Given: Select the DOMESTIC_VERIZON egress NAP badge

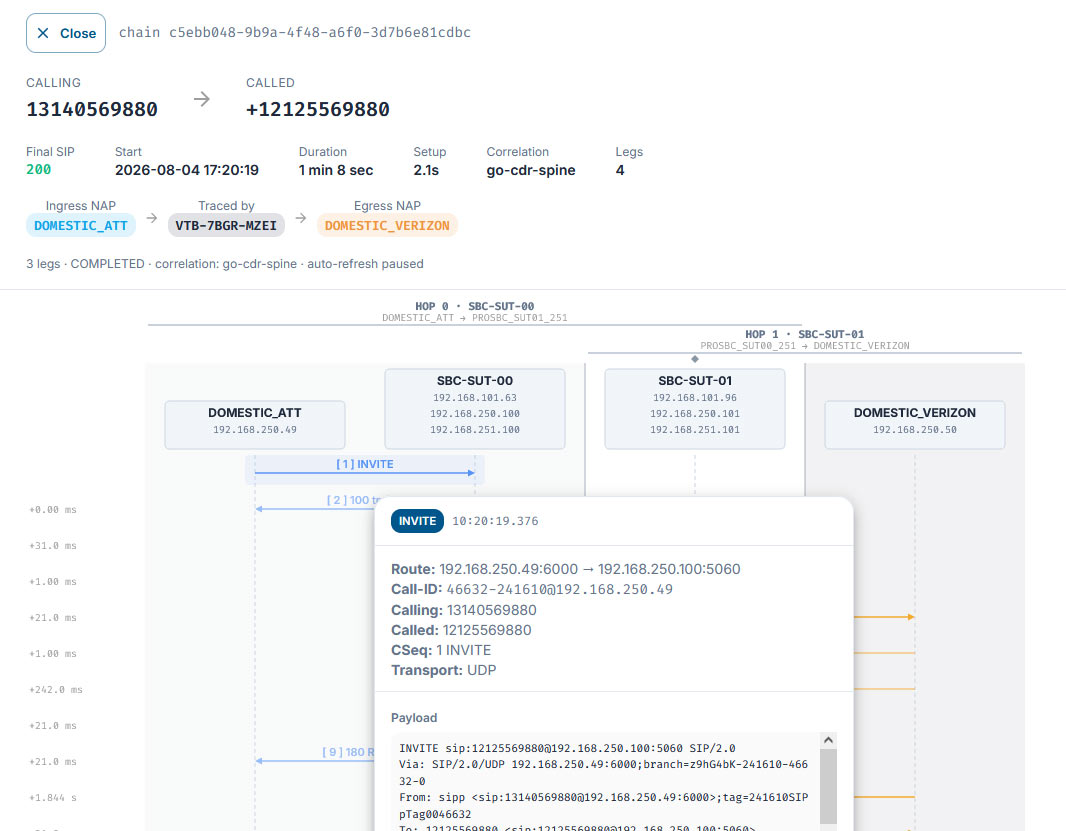Looking at the screenshot, I should click(387, 226).
